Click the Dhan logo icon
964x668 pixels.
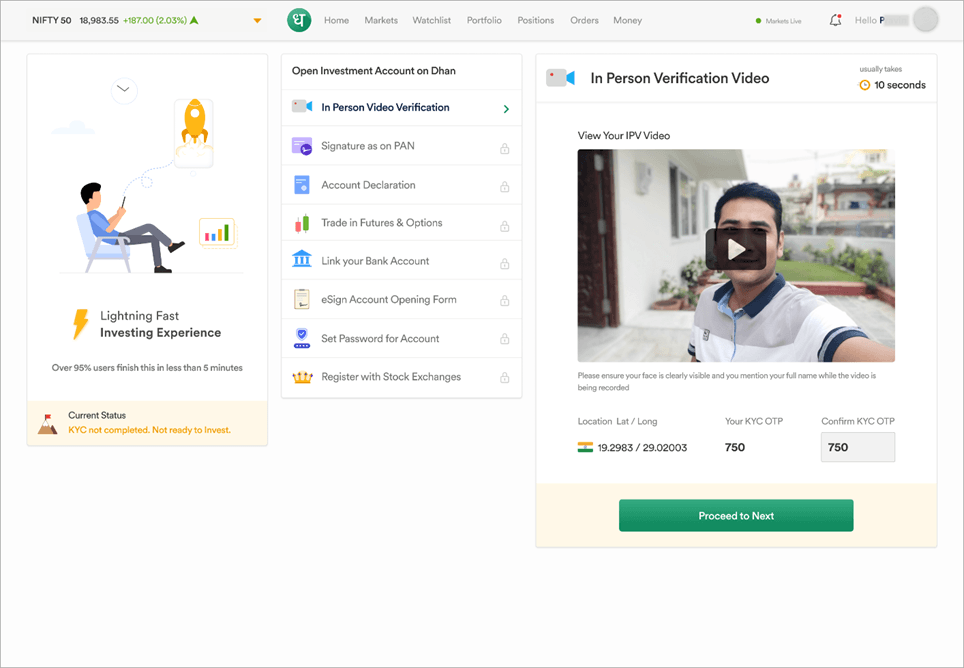298,20
